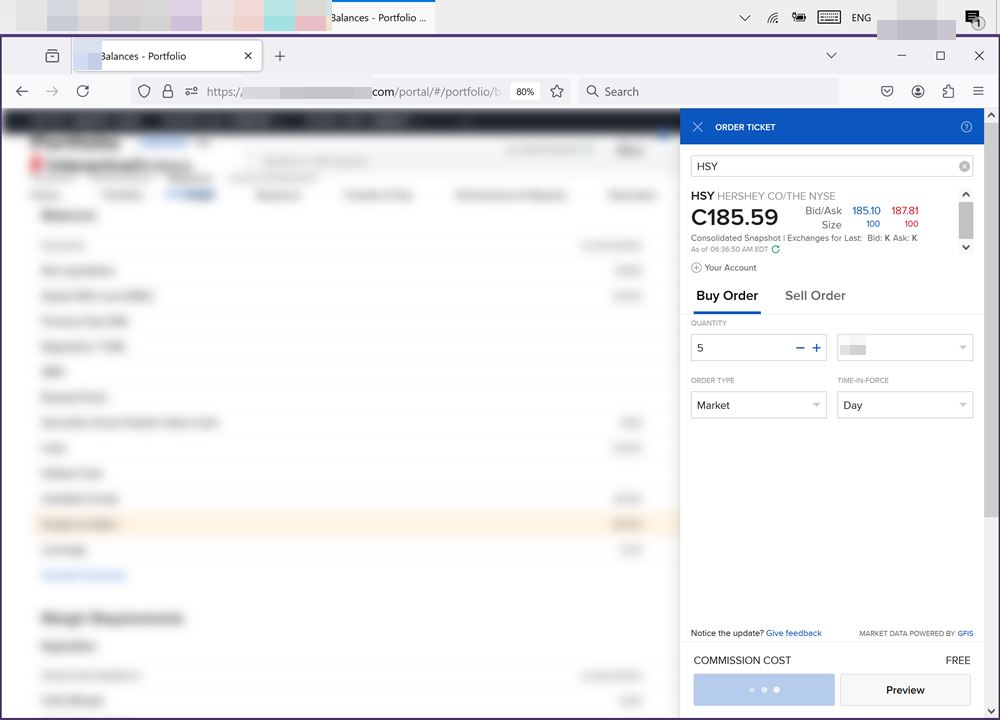Close the Order Ticket panel
This screenshot has height=720, width=1000.
coord(698,127)
